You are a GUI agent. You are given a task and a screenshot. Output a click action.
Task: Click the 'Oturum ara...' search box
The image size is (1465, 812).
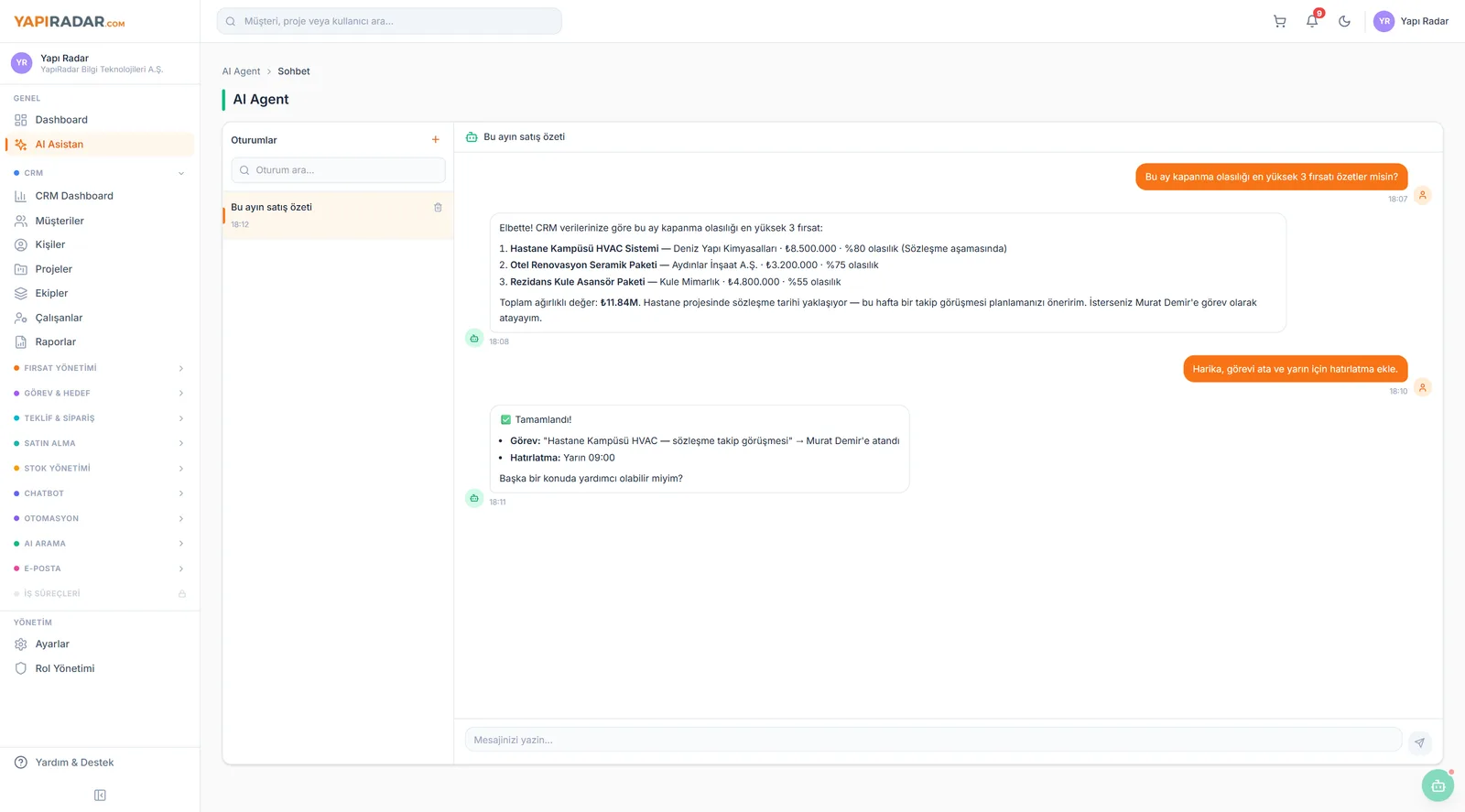coord(338,170)
